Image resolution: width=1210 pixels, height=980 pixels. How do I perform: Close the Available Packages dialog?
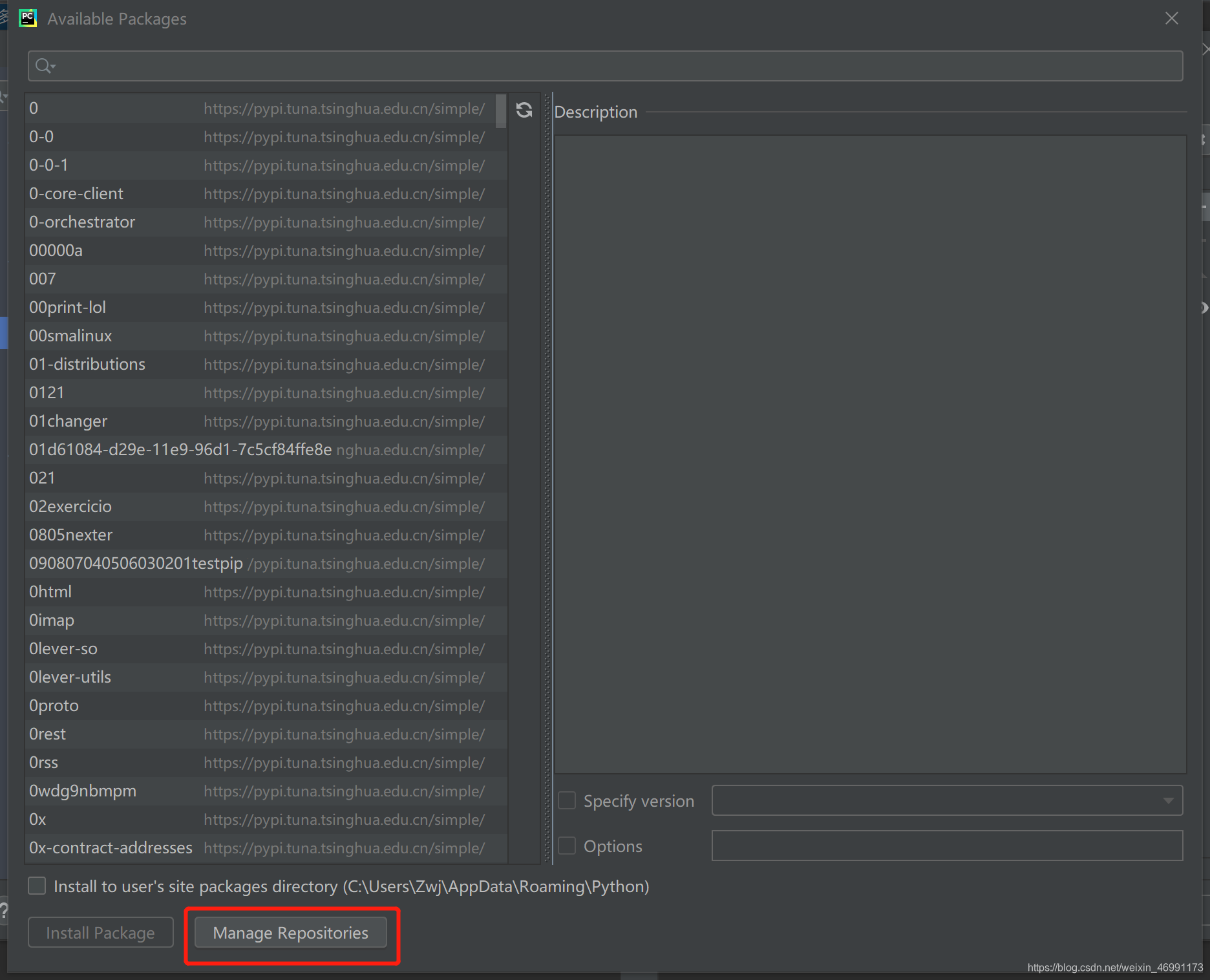pyautogui.click(x=1172, y=18)
